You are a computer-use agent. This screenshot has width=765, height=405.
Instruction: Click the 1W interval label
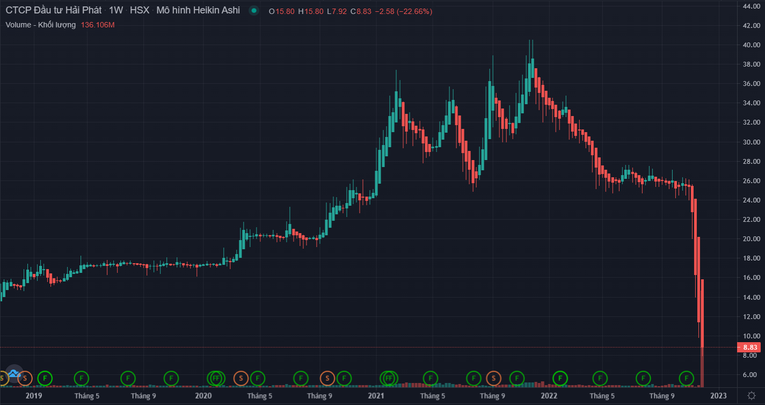tap(116, 10)
